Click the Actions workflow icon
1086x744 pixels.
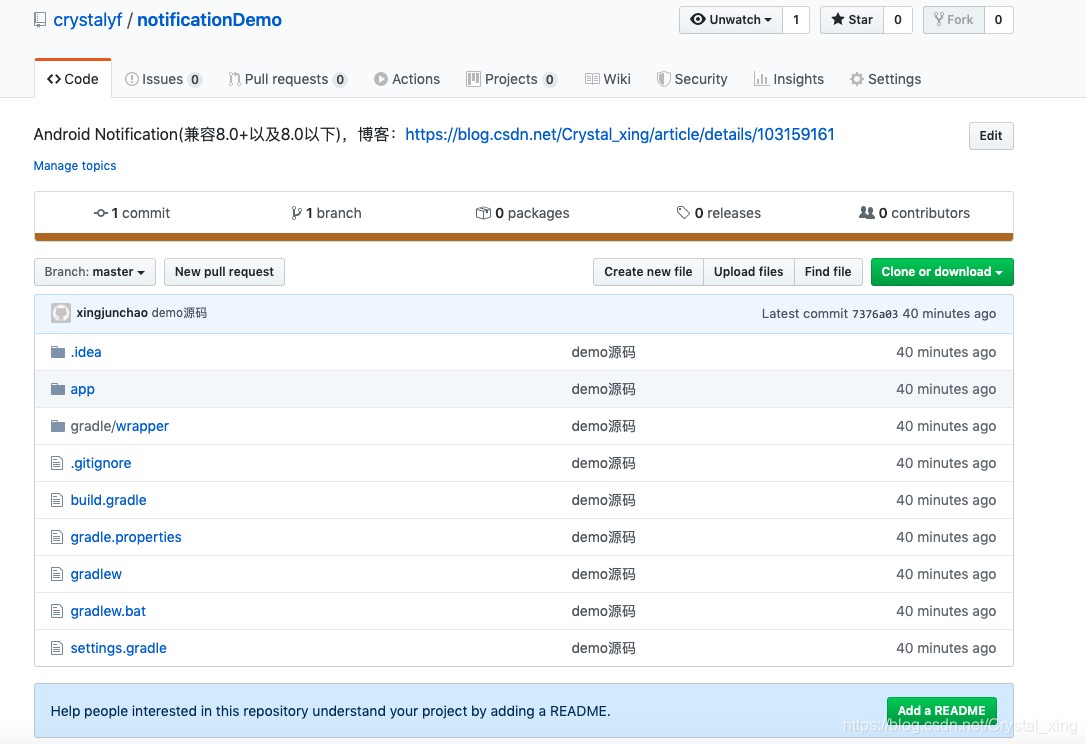click(383, 78)
